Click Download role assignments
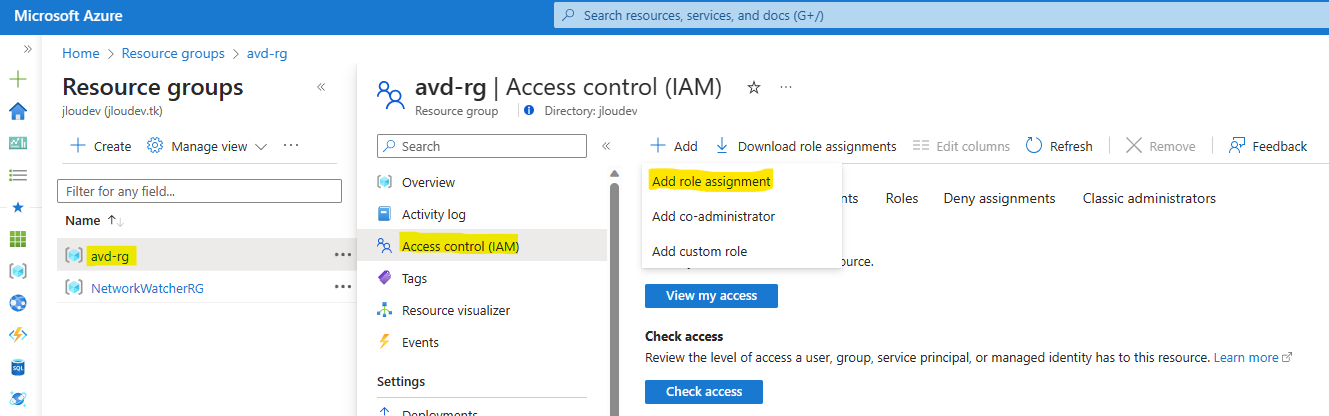This screenshot has height=416, width=1329. [806, 146]
